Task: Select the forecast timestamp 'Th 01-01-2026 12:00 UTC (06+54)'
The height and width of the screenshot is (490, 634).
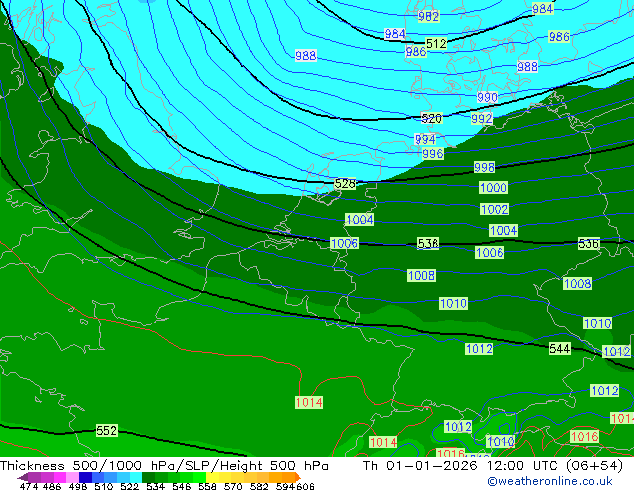Action: click(493, 466)
